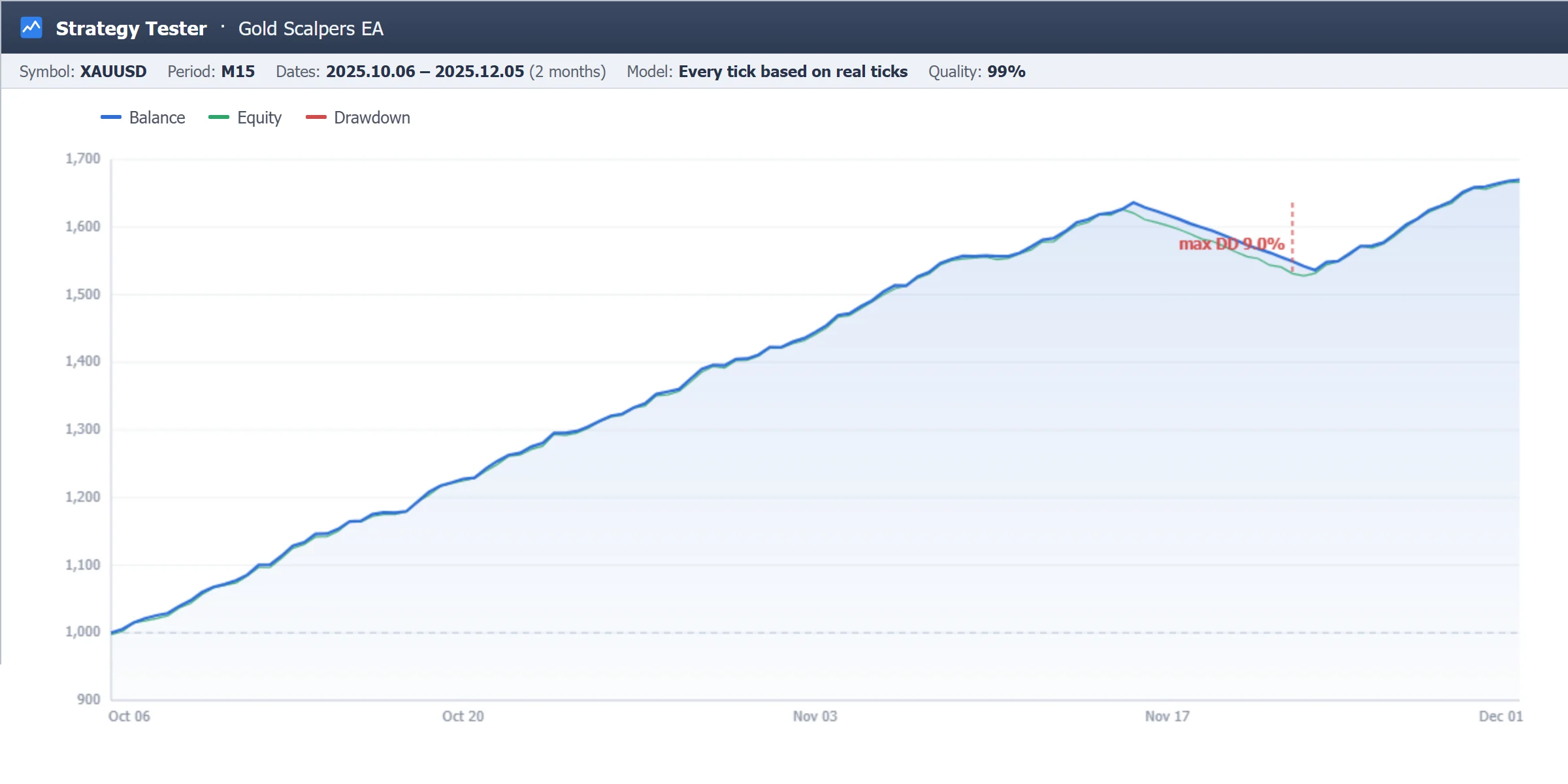Select the Strategy Tester title text
Viewport: 1568px width, 784px height.
[x=131, y=28]
